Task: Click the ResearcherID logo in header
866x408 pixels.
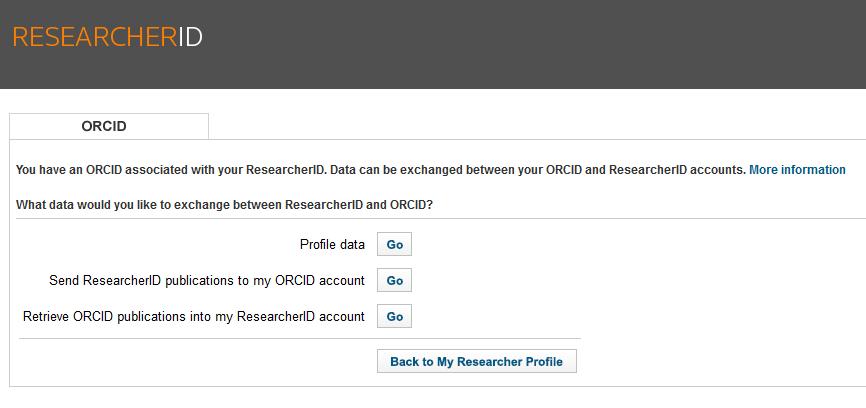Action: pyautogui.click(x=108, y=37)
